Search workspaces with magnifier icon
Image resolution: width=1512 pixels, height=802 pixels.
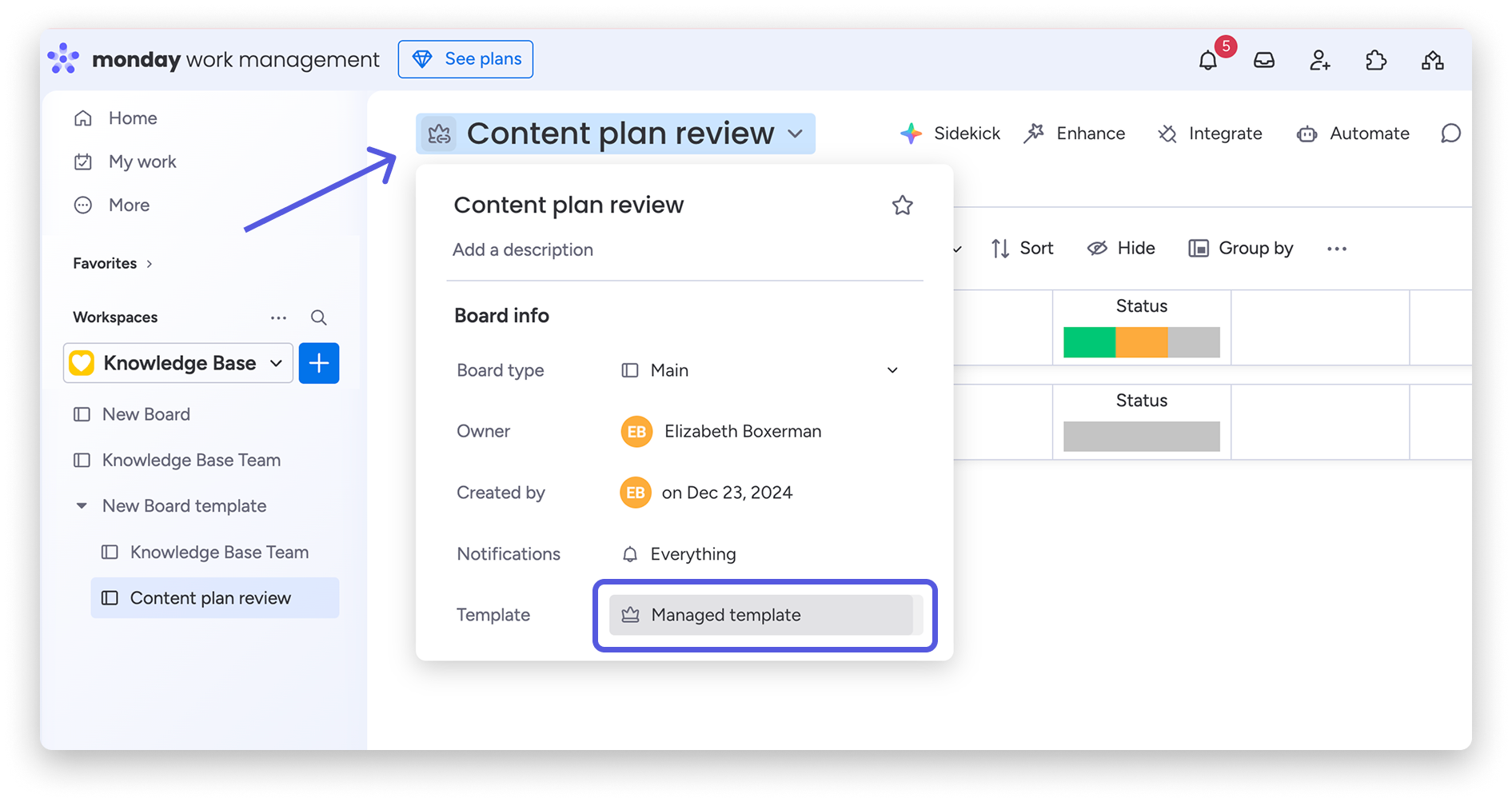318,317
